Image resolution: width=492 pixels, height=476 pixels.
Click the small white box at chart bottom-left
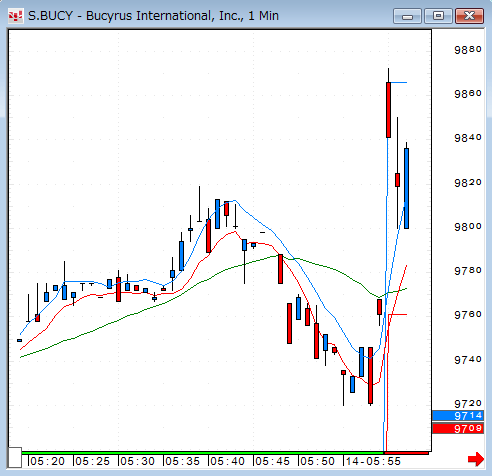click(x=15, y=458)
